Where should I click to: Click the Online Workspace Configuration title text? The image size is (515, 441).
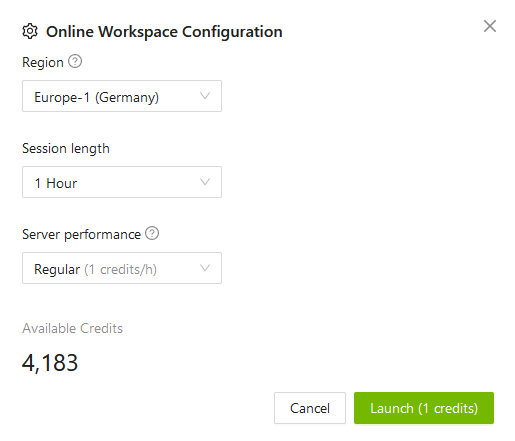pyautogui.click(x=164, y=32)
